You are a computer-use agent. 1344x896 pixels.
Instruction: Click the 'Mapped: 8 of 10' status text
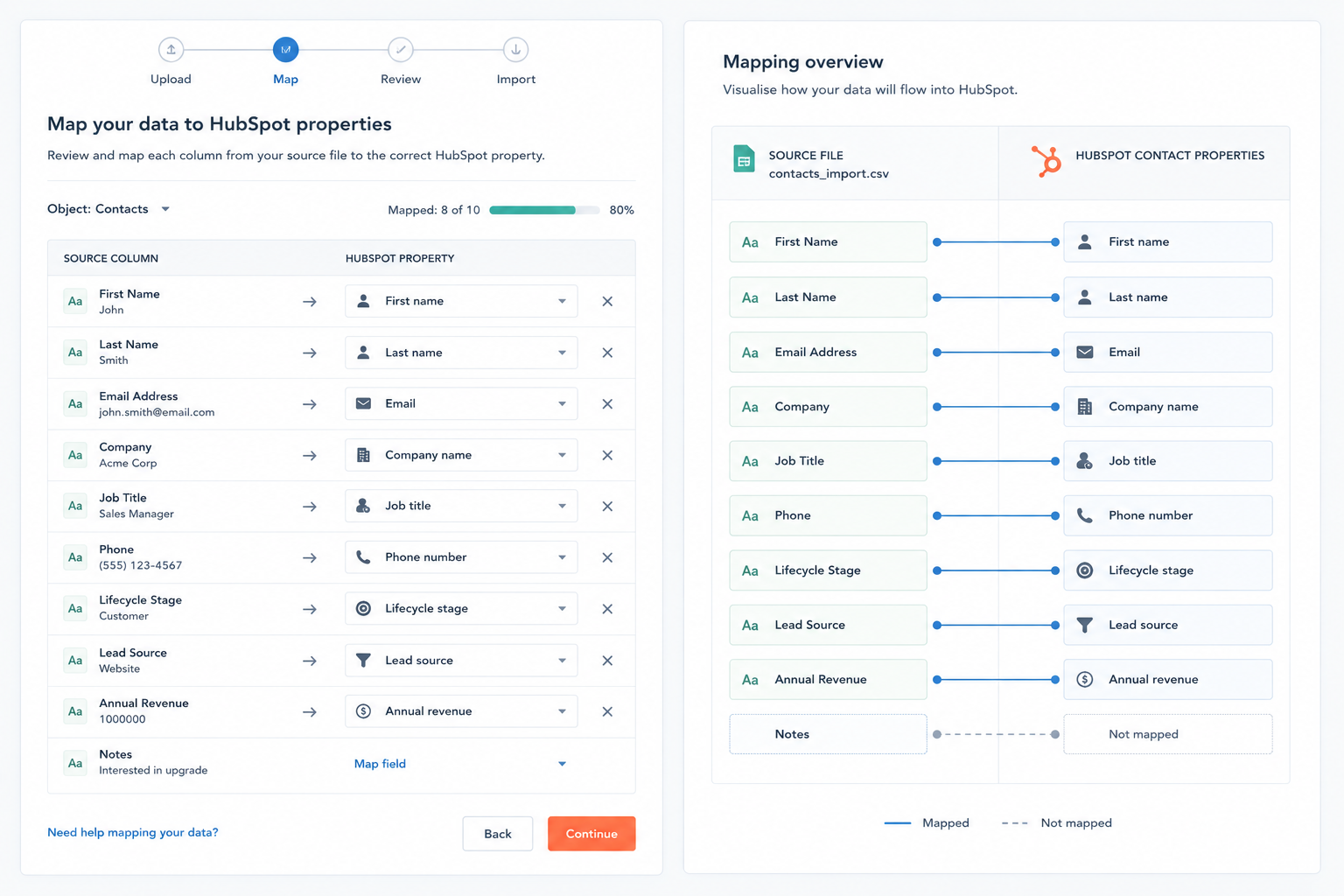pos(434,210)
